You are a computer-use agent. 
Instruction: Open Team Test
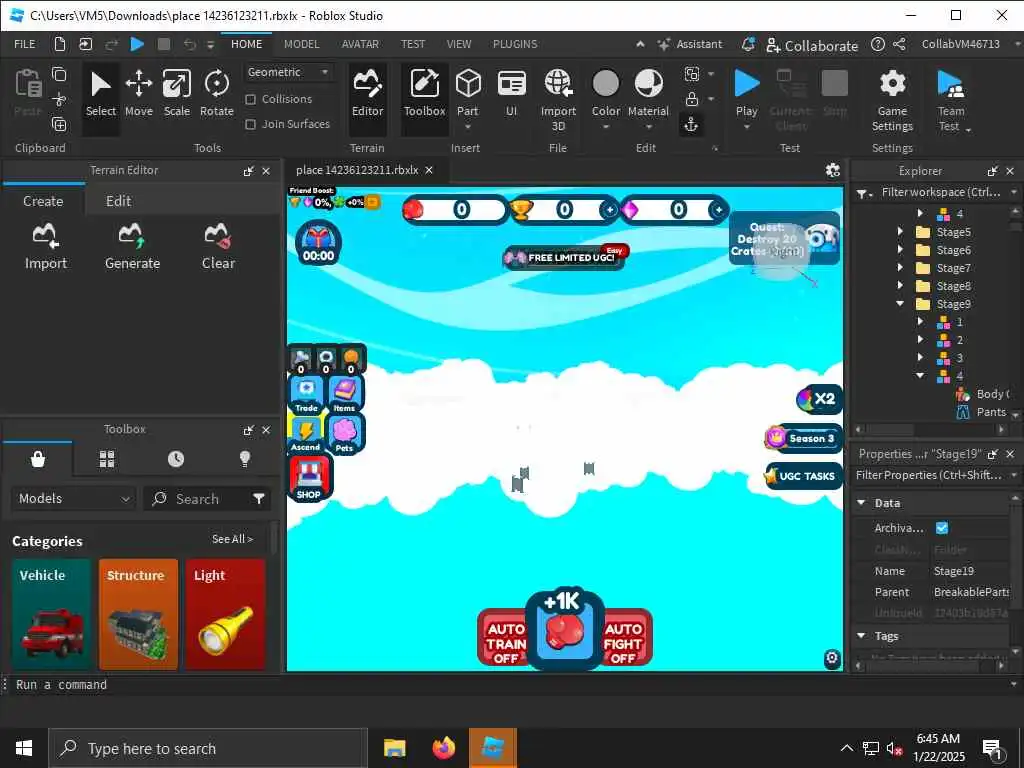coord(952,99)
